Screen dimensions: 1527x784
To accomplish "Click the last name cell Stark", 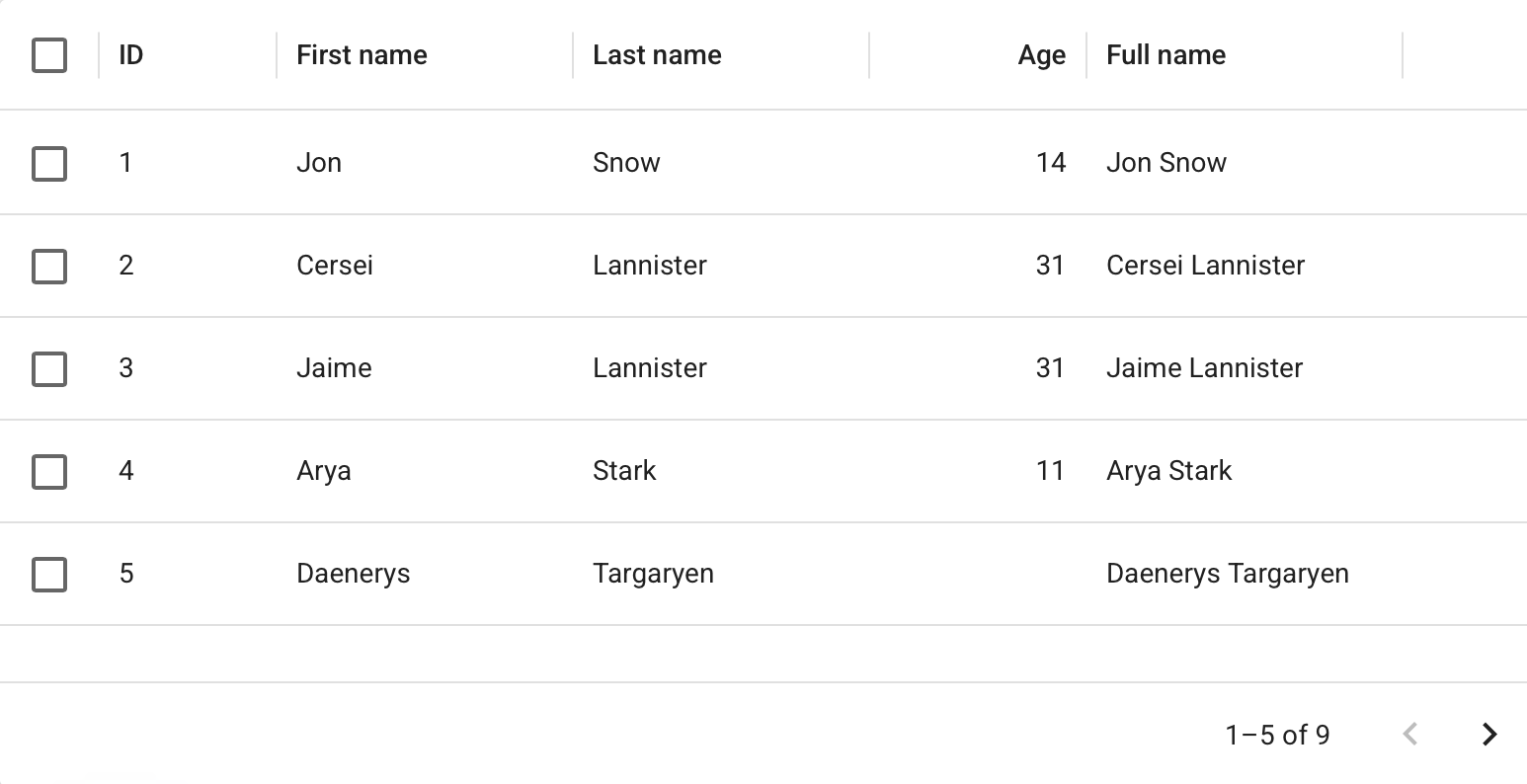I will point(624,471).
